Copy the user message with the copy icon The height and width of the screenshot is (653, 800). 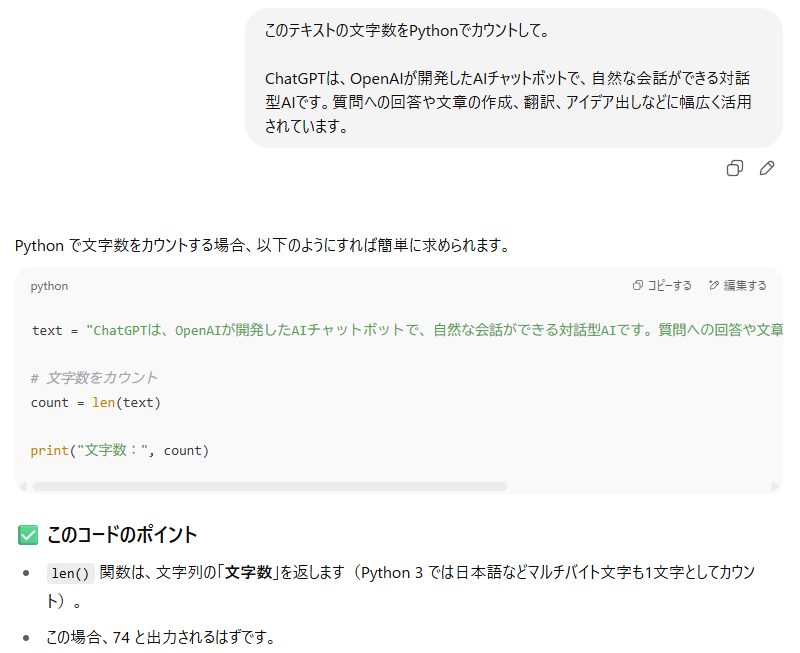tap(735, 168)
